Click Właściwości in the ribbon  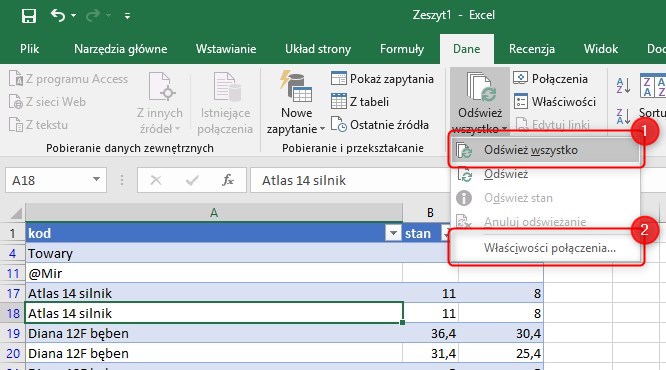pos(555,102)
